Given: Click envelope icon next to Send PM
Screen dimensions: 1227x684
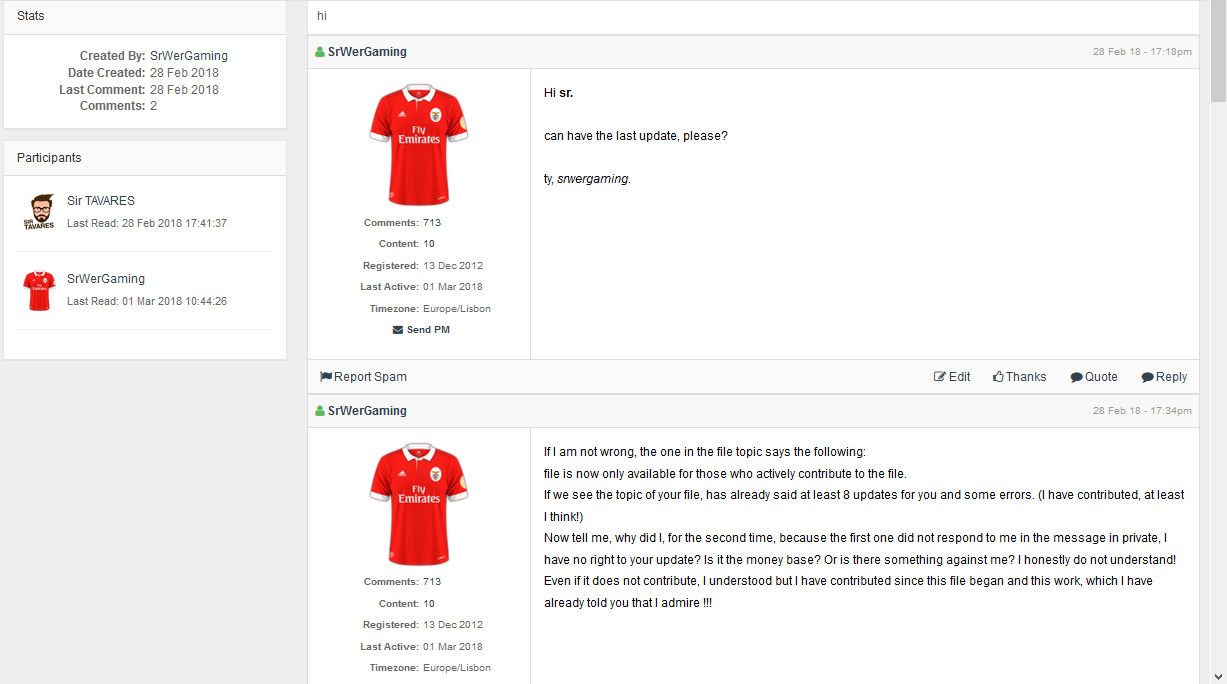Looking at the screenshot, I should coord(398,330).
